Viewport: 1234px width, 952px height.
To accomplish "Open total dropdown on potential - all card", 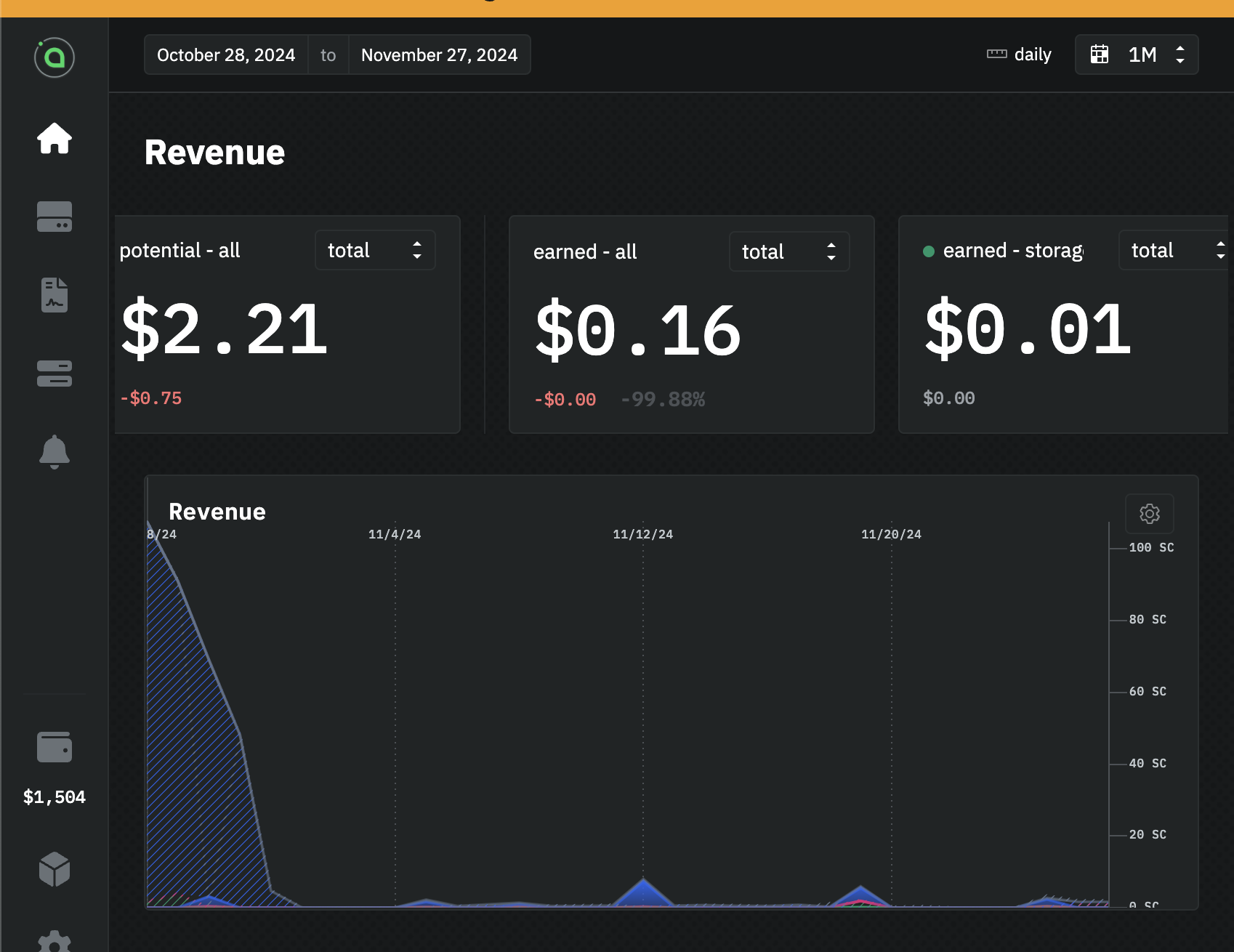I will click(375, 250).
